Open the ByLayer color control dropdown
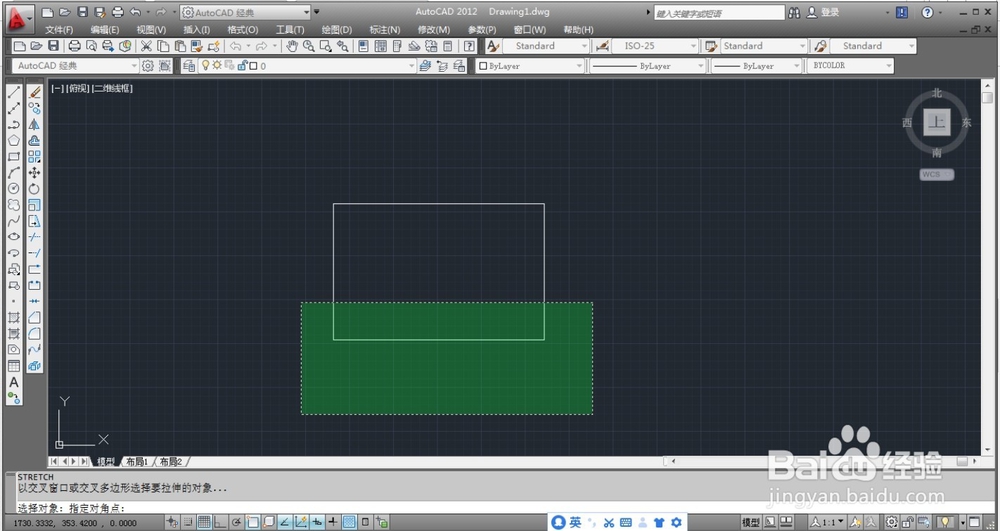 click(529, 66)
